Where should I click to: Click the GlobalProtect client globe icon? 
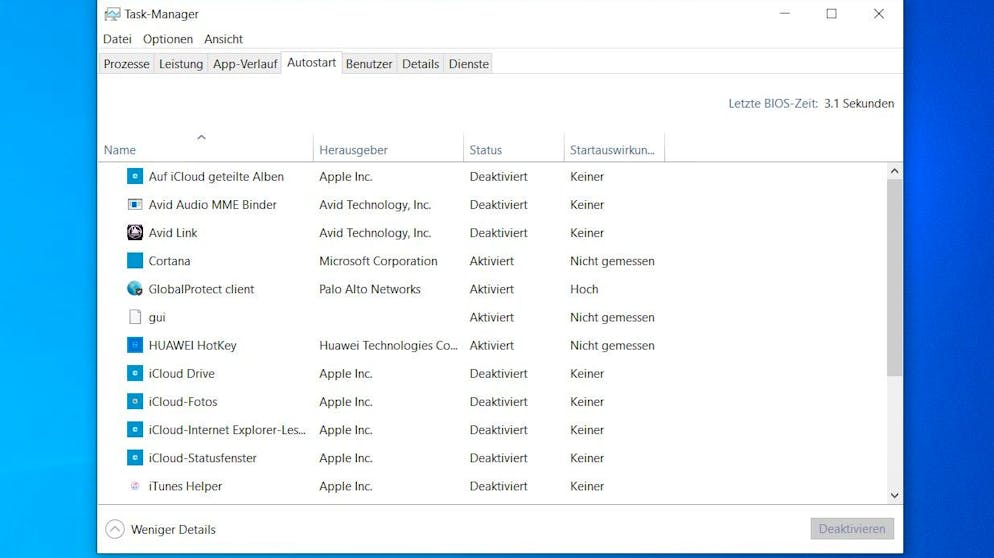click(x=135, y=289)
